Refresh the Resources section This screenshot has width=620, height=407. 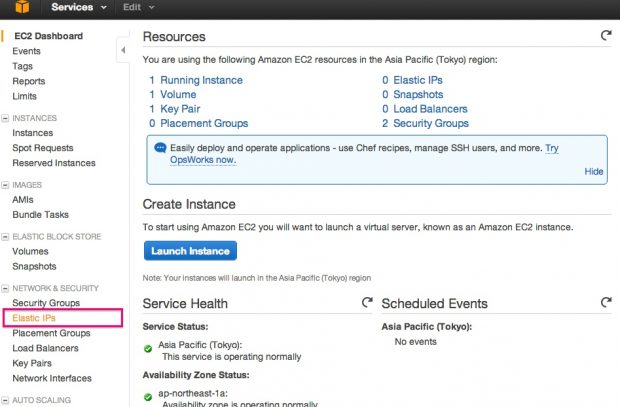tap(604, 35)
